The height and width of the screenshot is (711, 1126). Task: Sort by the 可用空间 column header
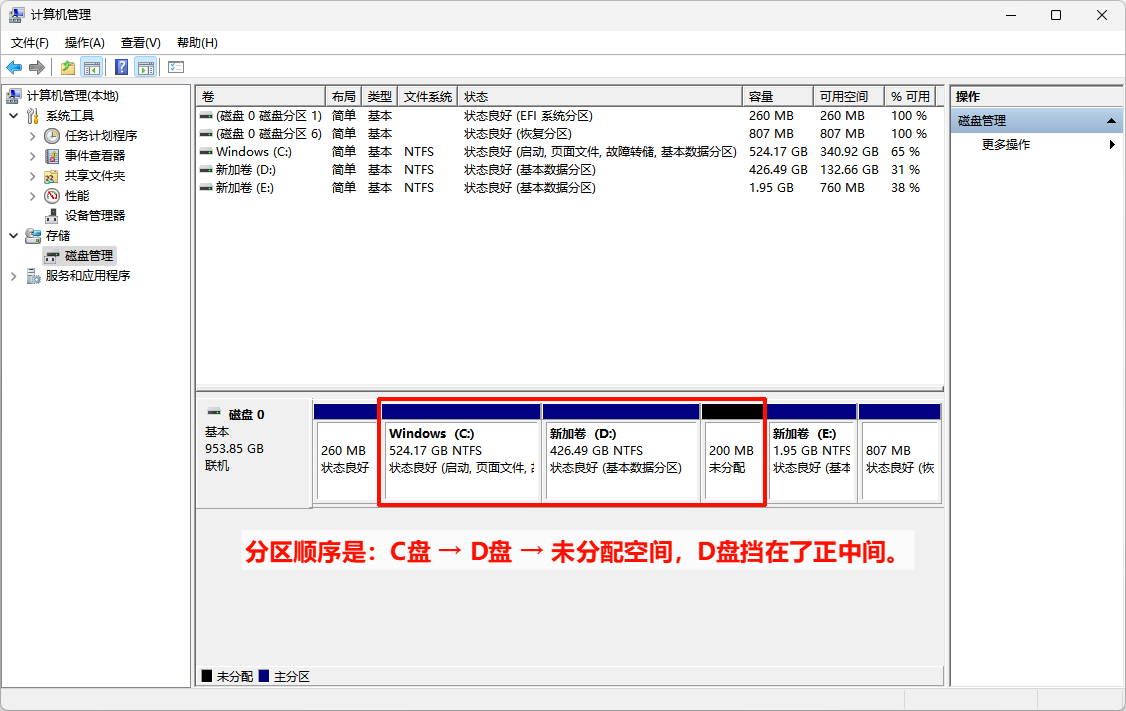pyautogui.click(x=849, y=96)
